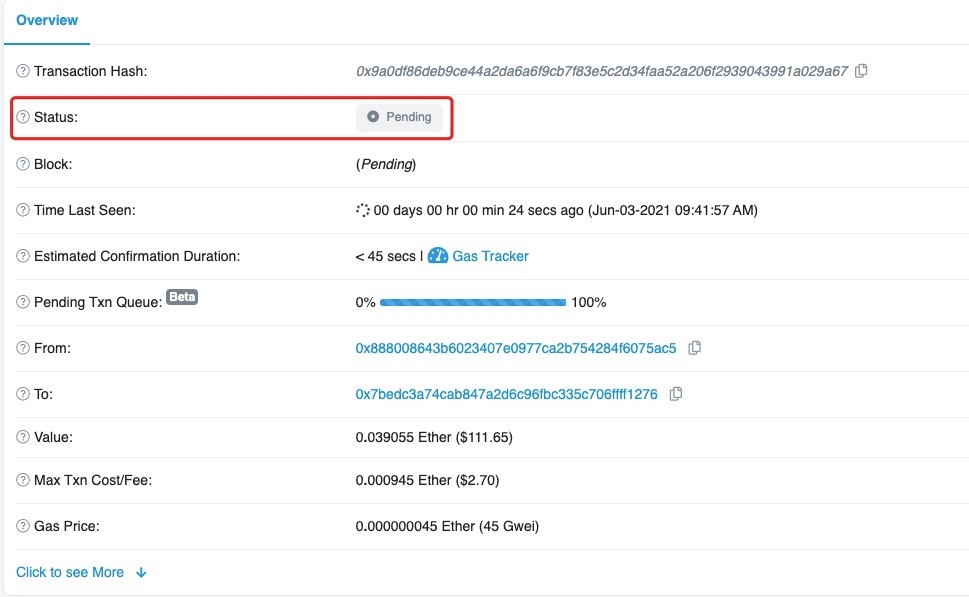Image resolution: width=969 pixels, height=597 pixels.
Task: Open the From address 0x888008643b link
Action: (x=515, y=348)
